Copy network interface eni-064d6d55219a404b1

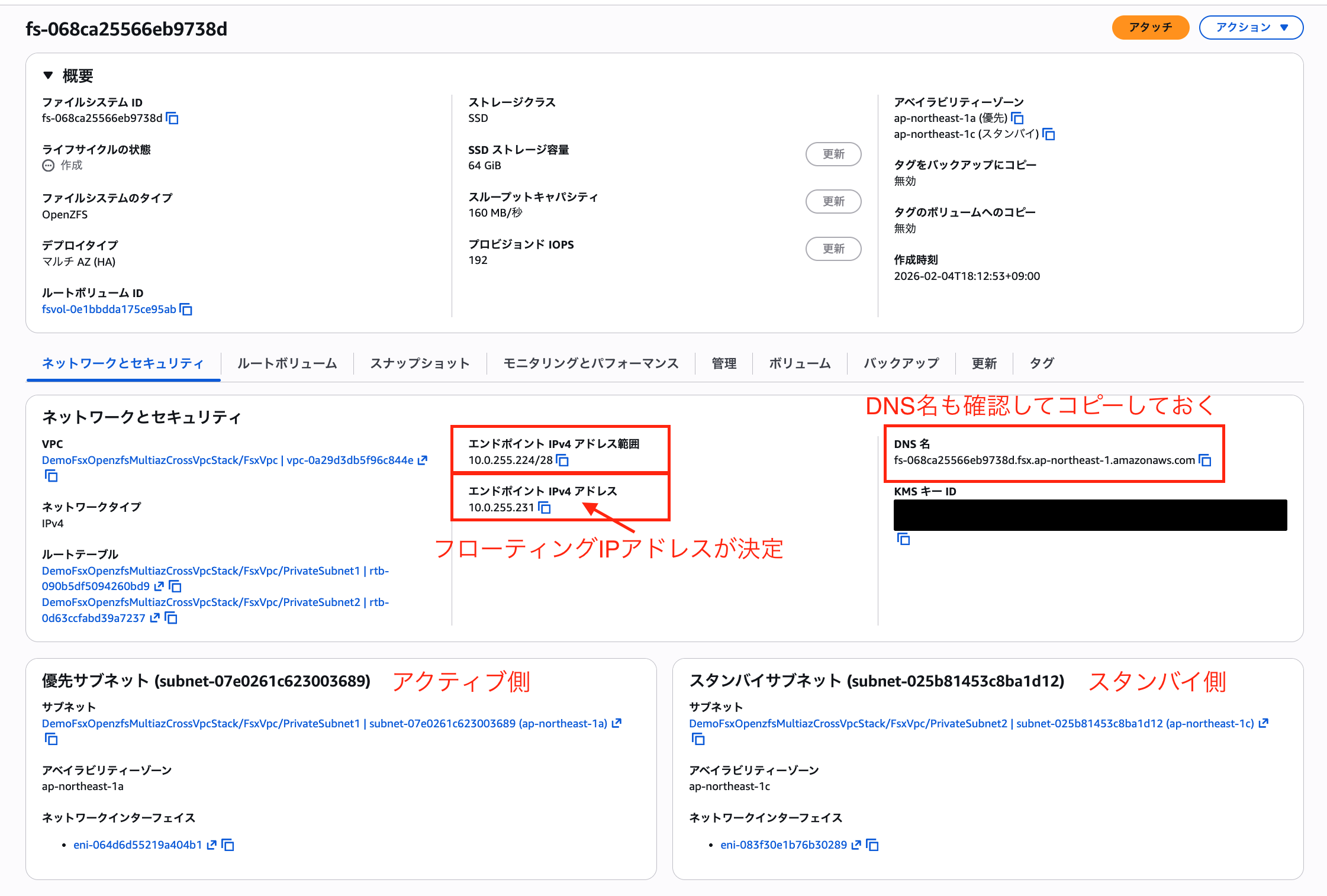(x=228, y=845)
